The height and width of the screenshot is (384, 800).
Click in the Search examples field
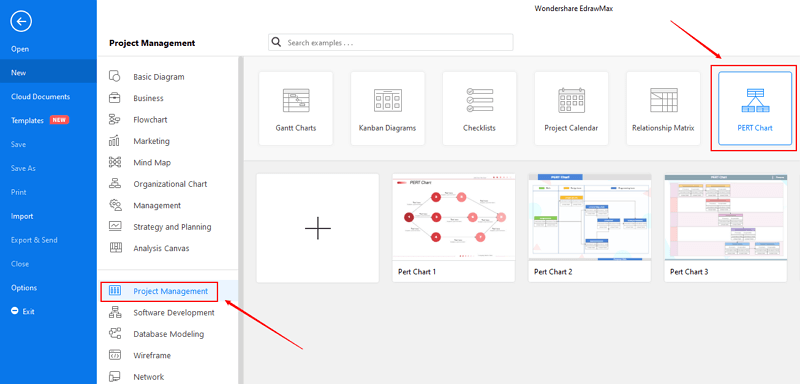pyautogui.click(x=391, y=42)
